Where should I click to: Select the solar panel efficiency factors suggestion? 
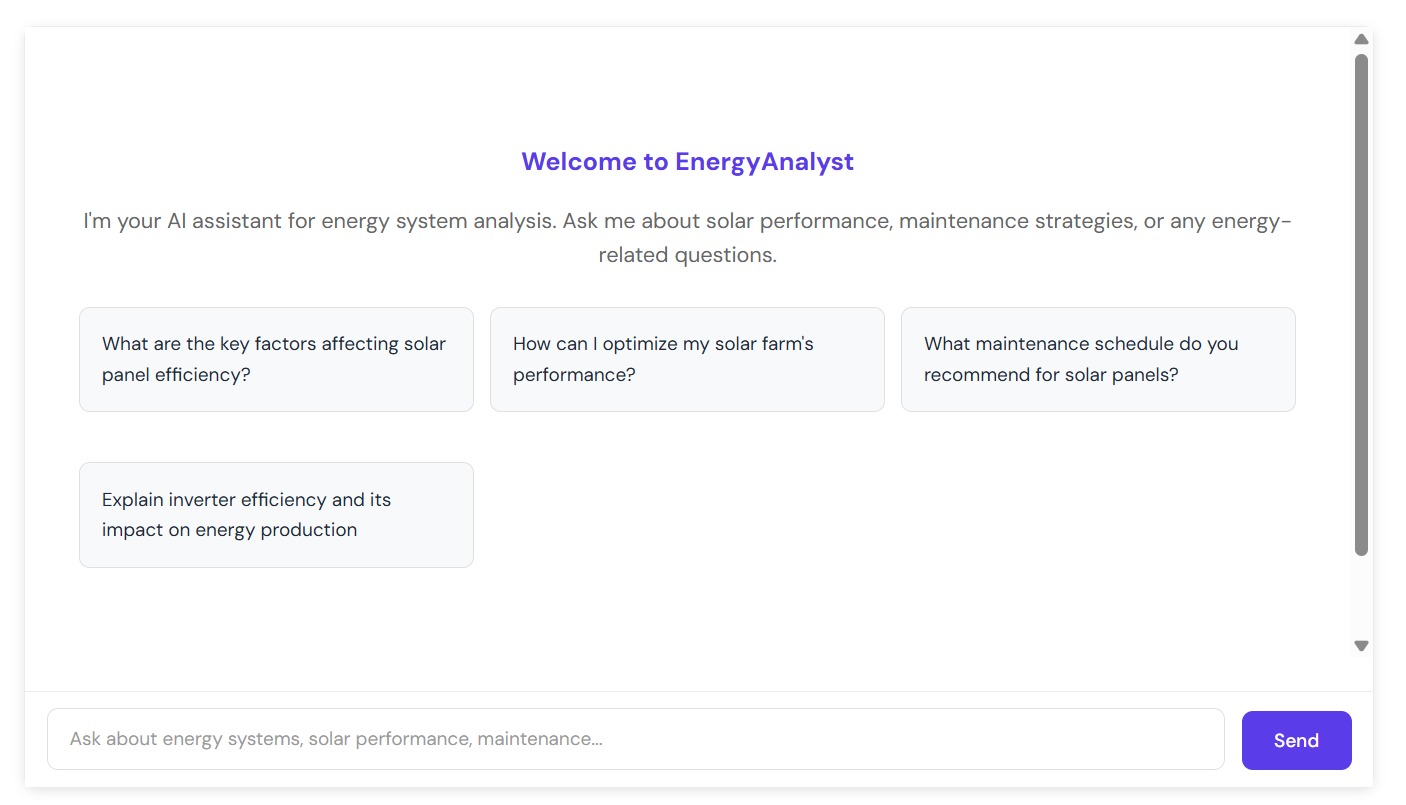tap(276, 359)
